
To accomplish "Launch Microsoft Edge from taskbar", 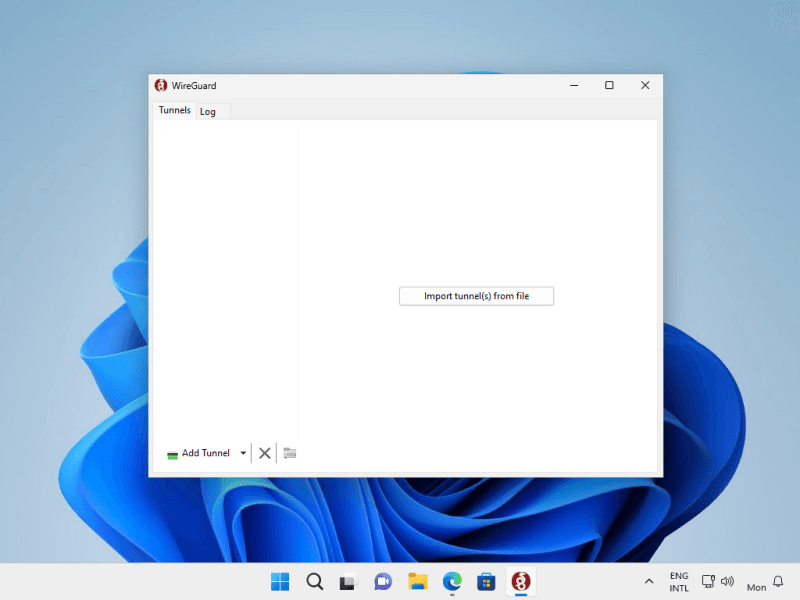I will (452, 581).
